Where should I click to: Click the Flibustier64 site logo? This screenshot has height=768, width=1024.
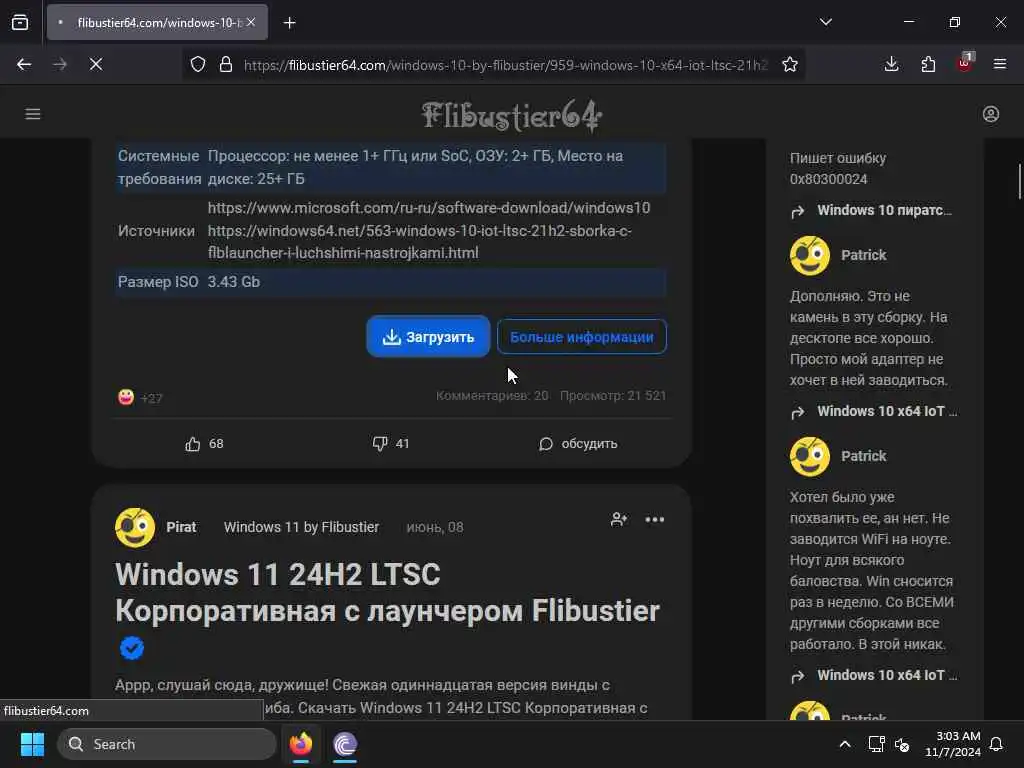click(511, 116)
